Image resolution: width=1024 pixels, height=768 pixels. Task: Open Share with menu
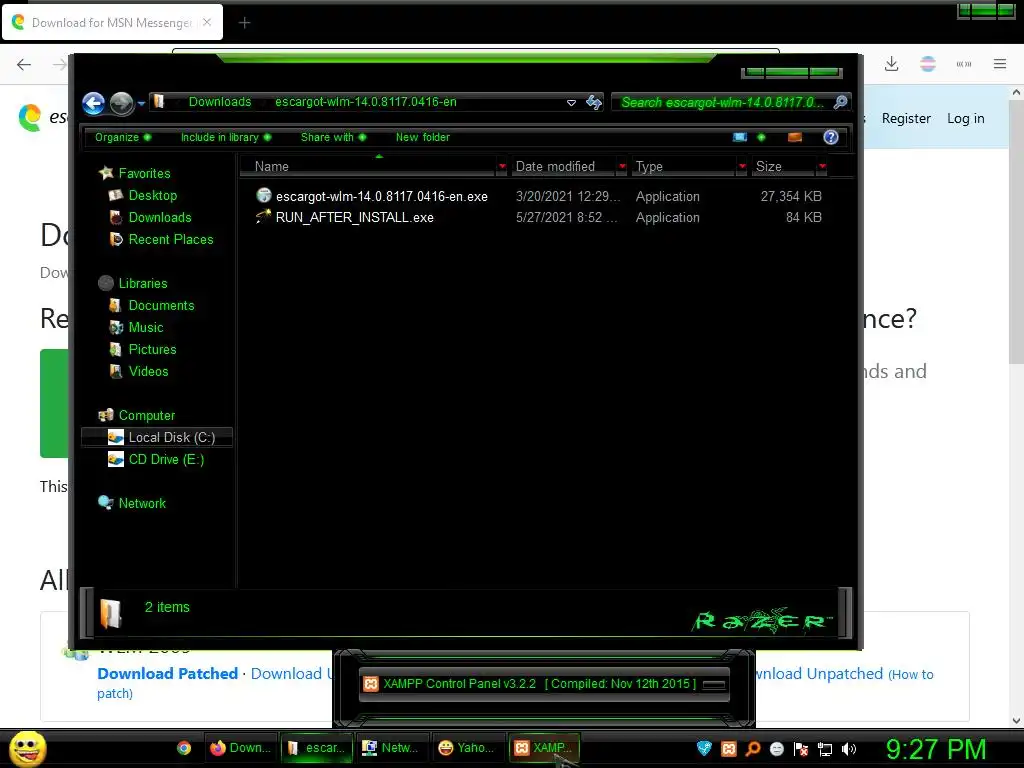coord(333,137)
